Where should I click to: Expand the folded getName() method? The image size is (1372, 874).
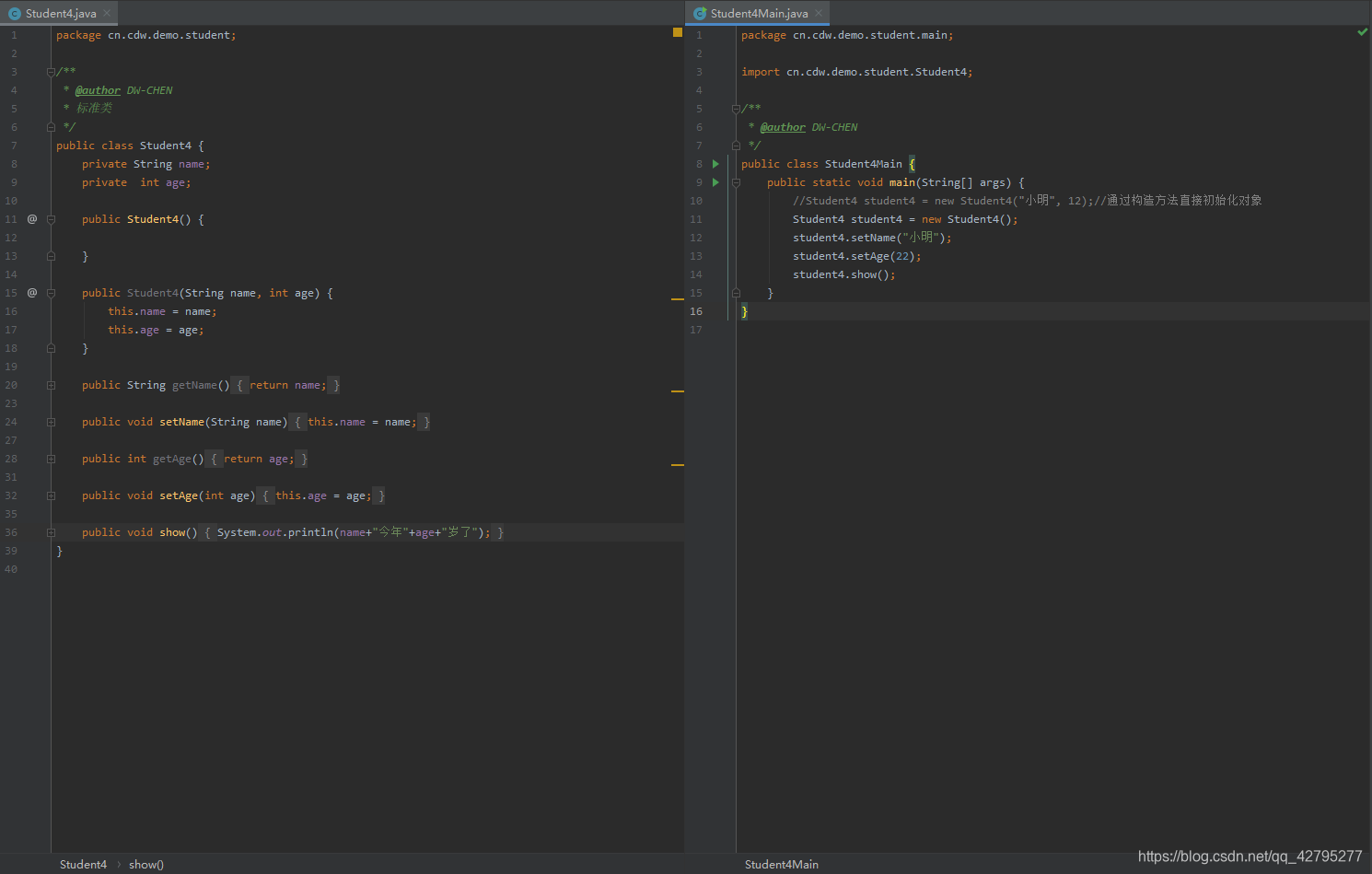[x=51, y=385]
